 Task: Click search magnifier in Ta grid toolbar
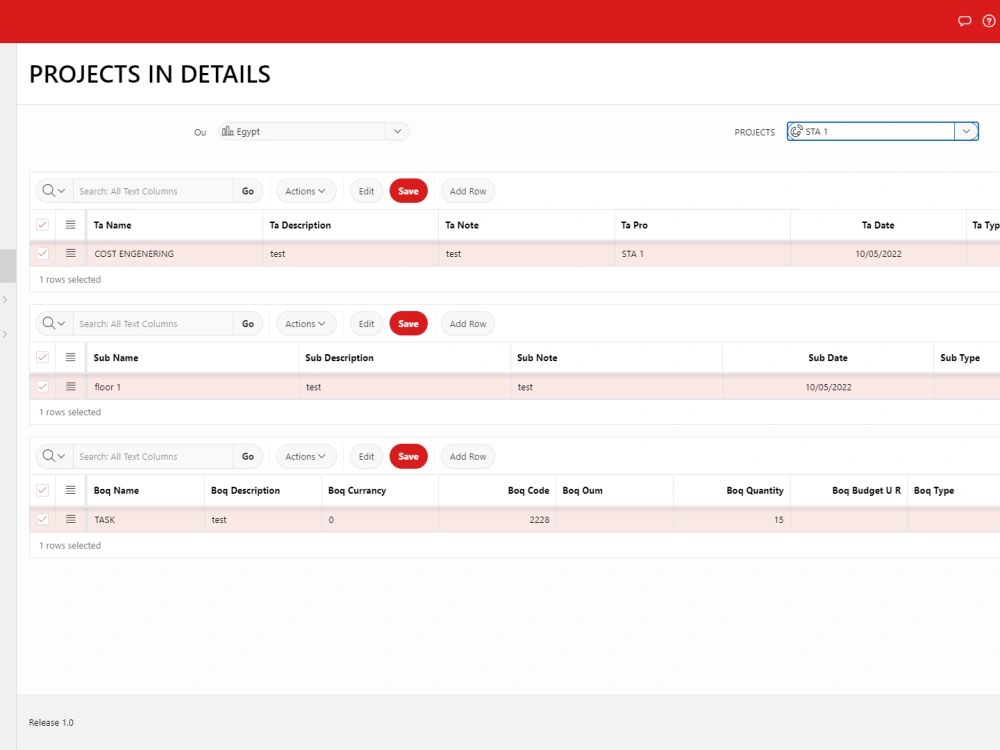[x=54, y=191]
